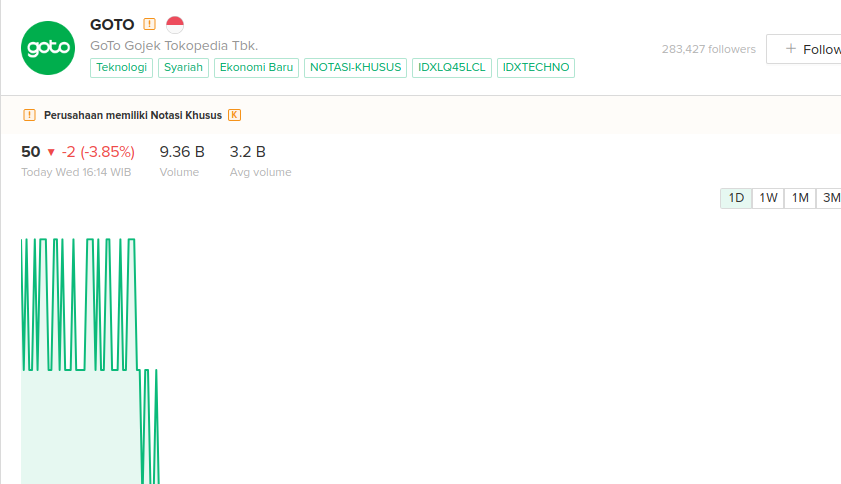Click the 283,427 followers count
The height and width of the screenshot is (484, 841).
pos(709,49)
